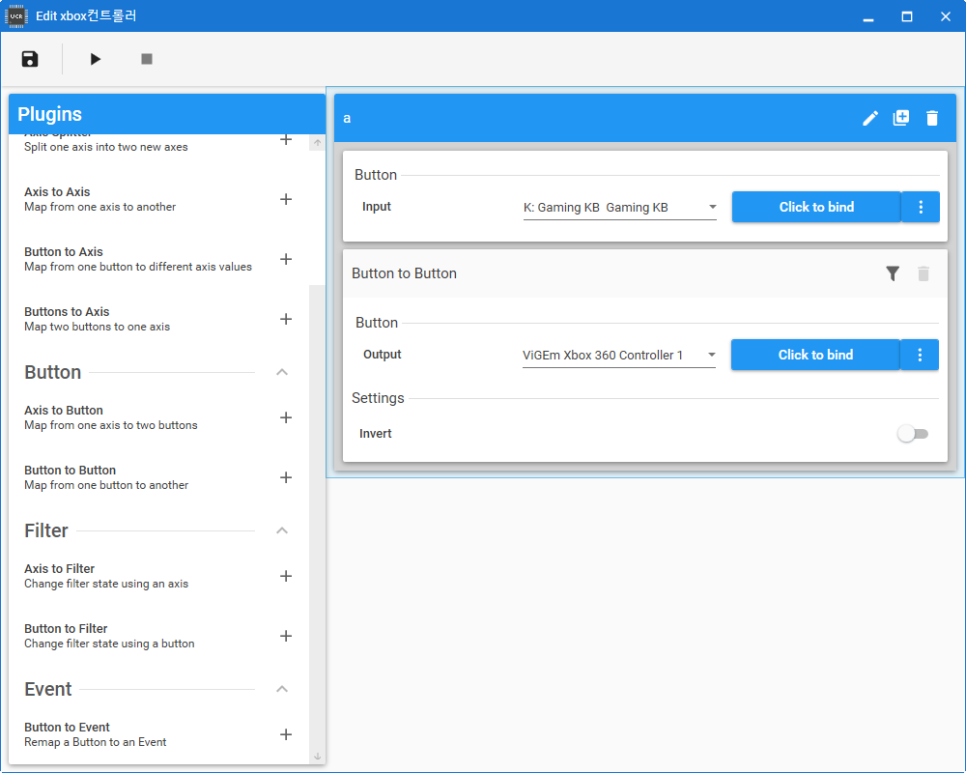
Task: Click the 'Button to Axis' plugin title
Action: (x=63, y=251)
